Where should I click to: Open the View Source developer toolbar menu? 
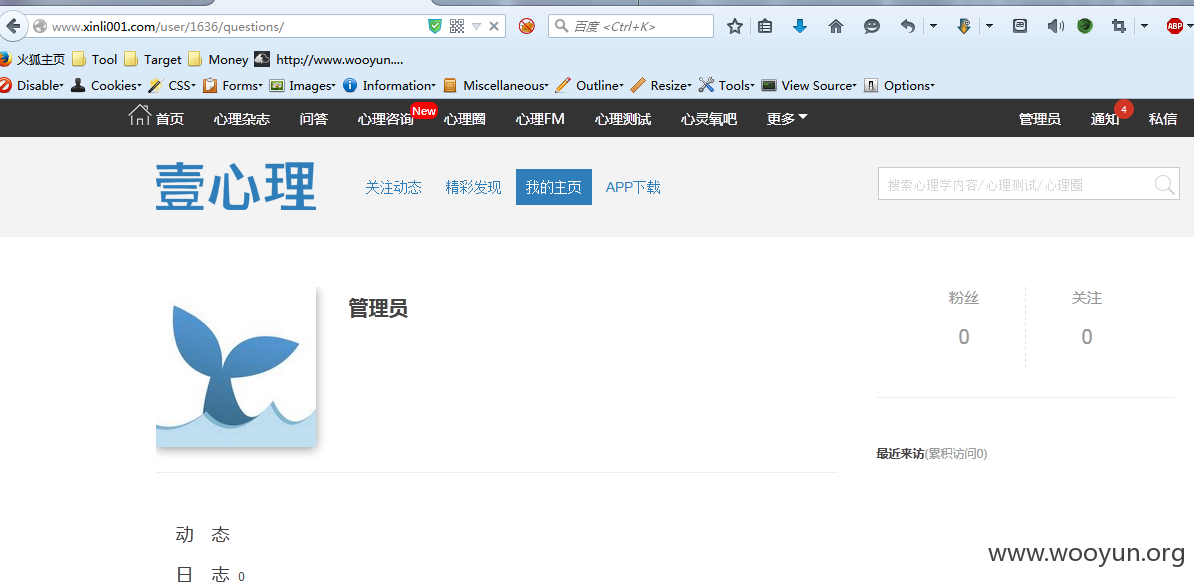[x=809, y=85]
